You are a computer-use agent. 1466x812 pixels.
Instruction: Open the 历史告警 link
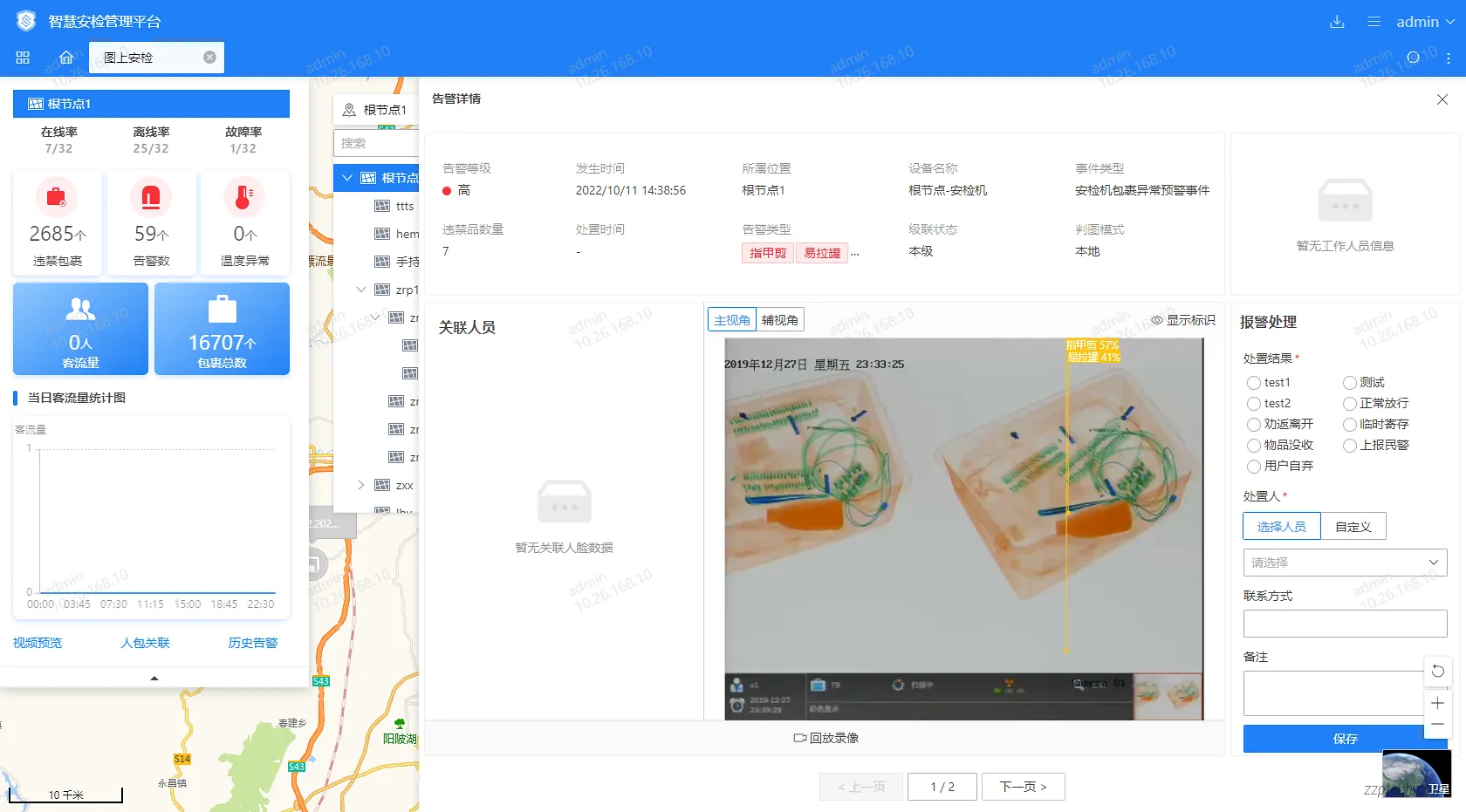click(x=252, y=643)
